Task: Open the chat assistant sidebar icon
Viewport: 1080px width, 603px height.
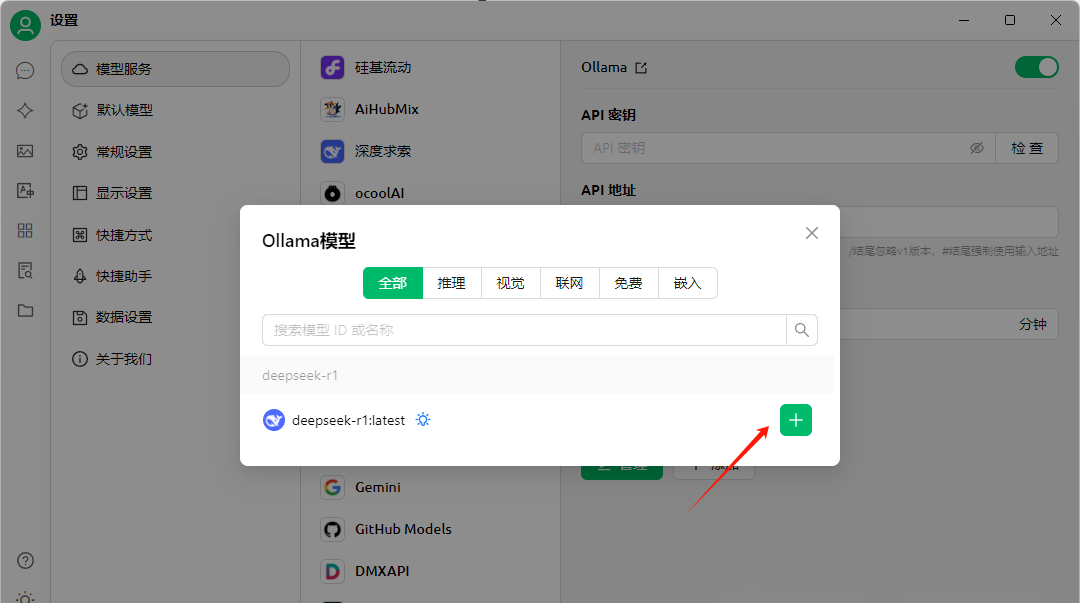Action: click(25, 71)
